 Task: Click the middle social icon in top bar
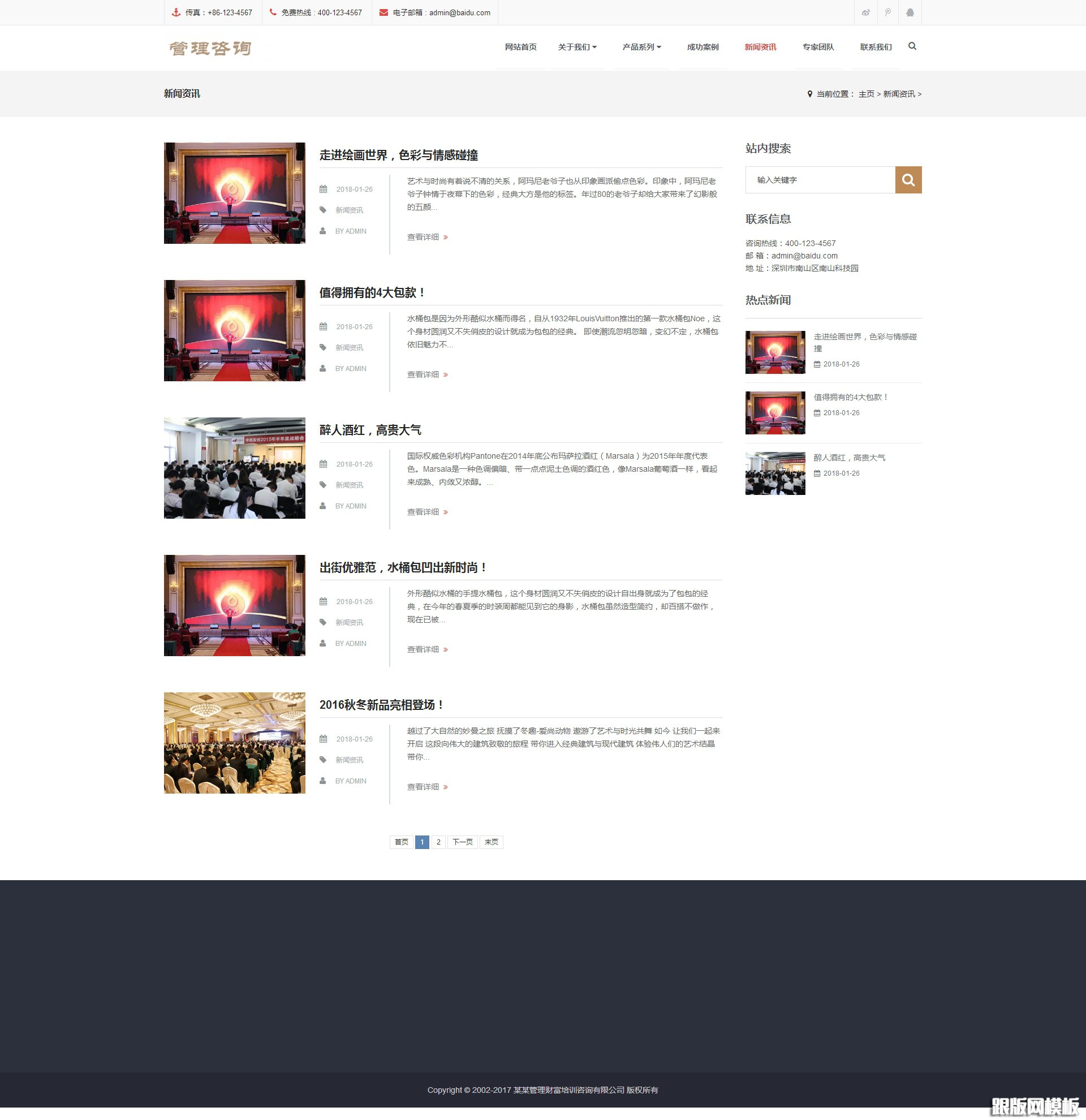click(887, 12)
